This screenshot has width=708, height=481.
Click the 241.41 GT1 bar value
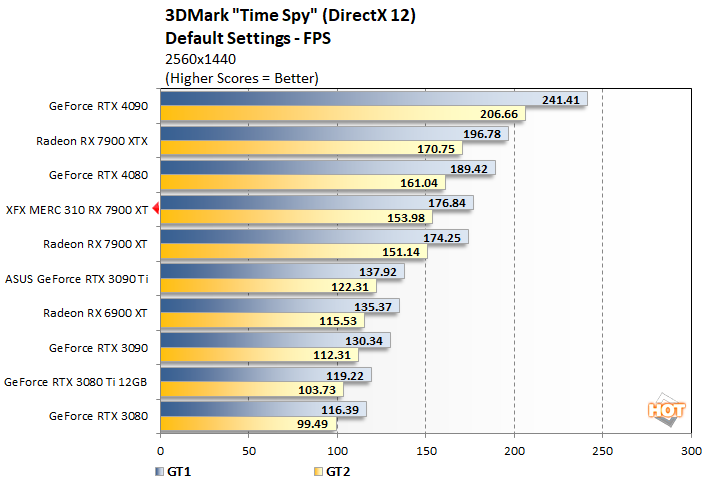[x=561, y=100]
